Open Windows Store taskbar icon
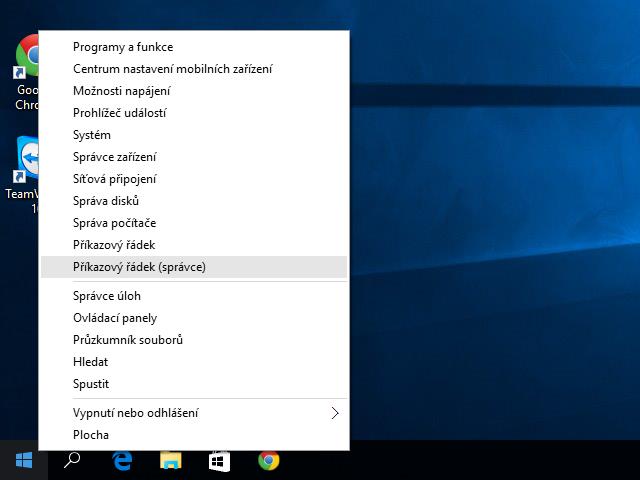 pos(219,460)
